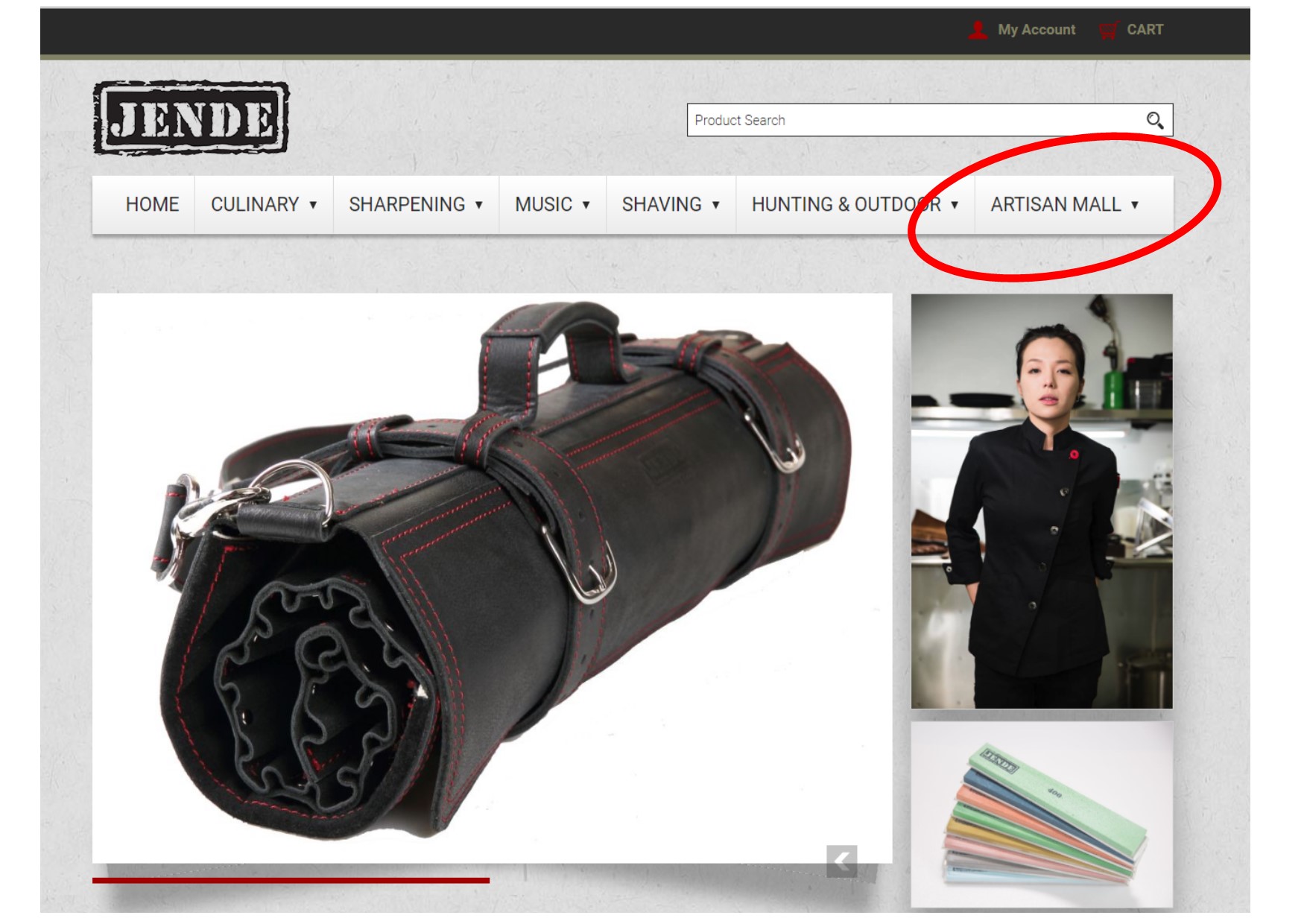The width and height of the screenshot is (1307, 924).
Task: Open the ARTISAN MALL menu label
Action: [1055, 205]
